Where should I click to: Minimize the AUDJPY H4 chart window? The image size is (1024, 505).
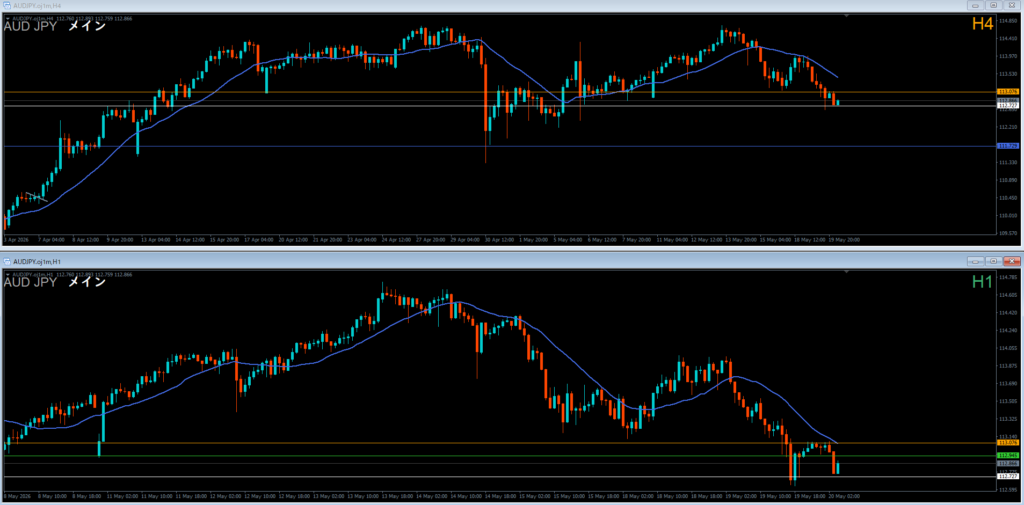tap(976, 5)
